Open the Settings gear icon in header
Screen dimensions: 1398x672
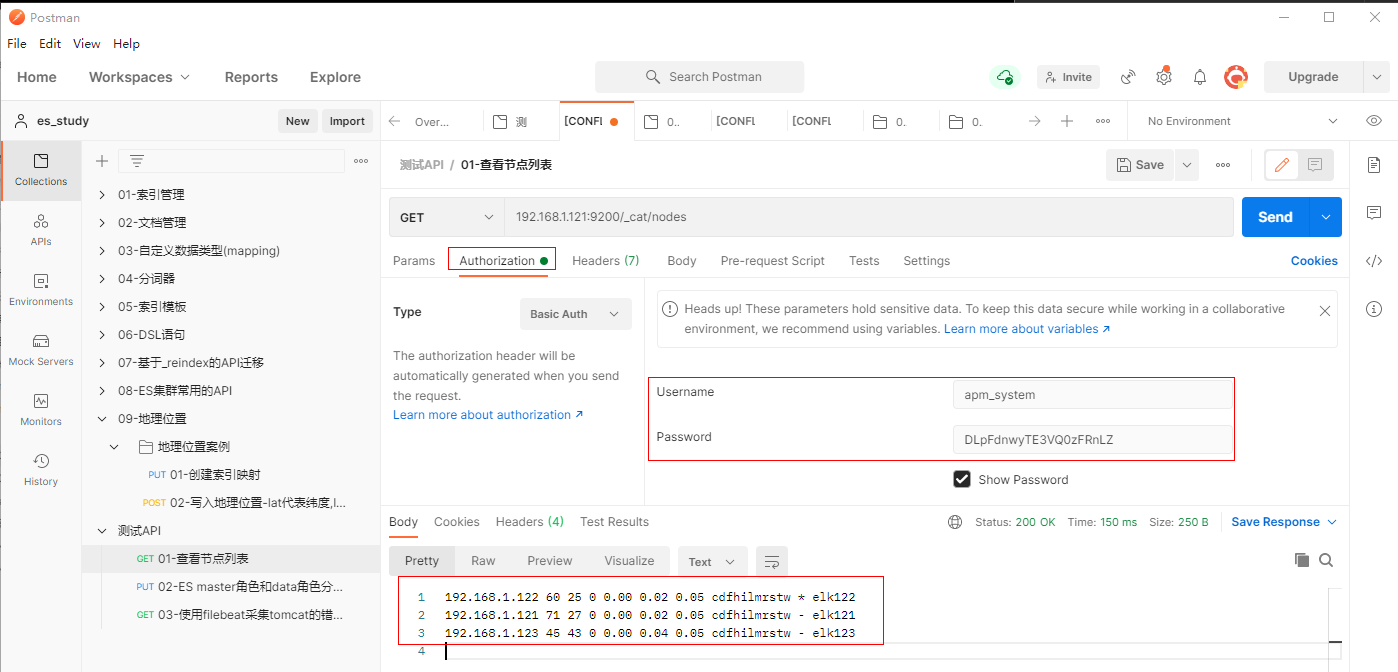1164,77
